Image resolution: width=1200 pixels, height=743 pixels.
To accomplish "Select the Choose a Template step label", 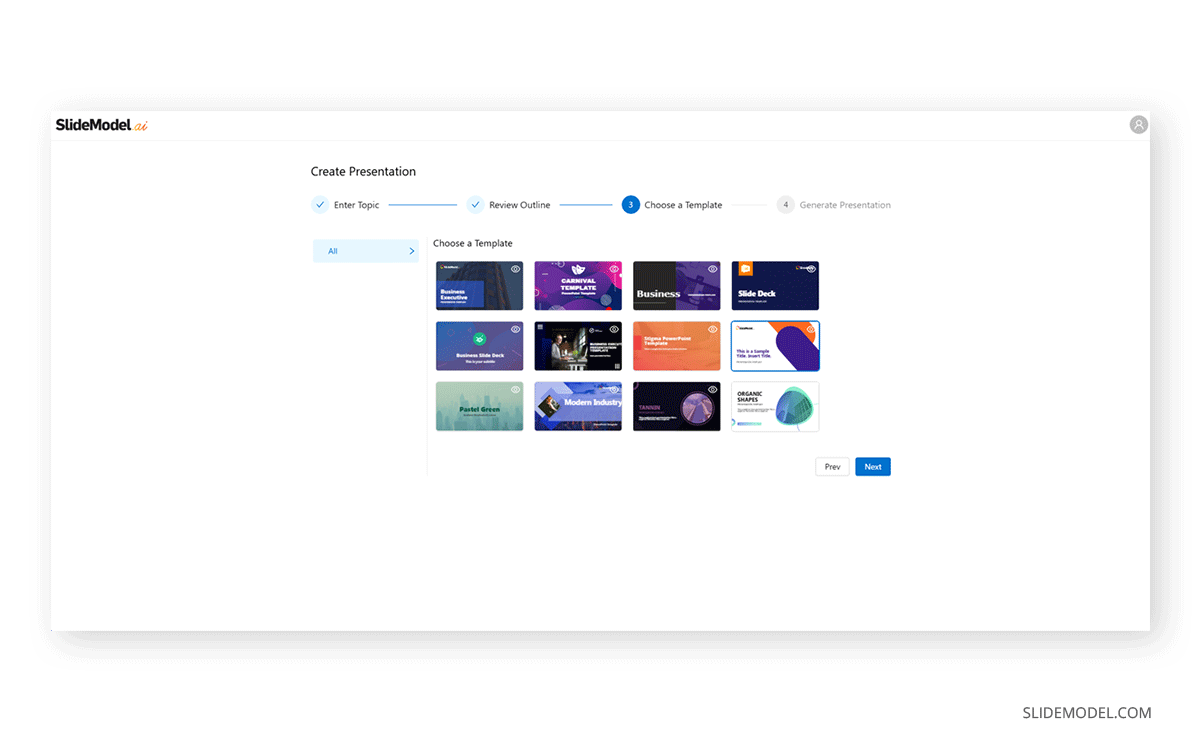I will tap(683, 205).
